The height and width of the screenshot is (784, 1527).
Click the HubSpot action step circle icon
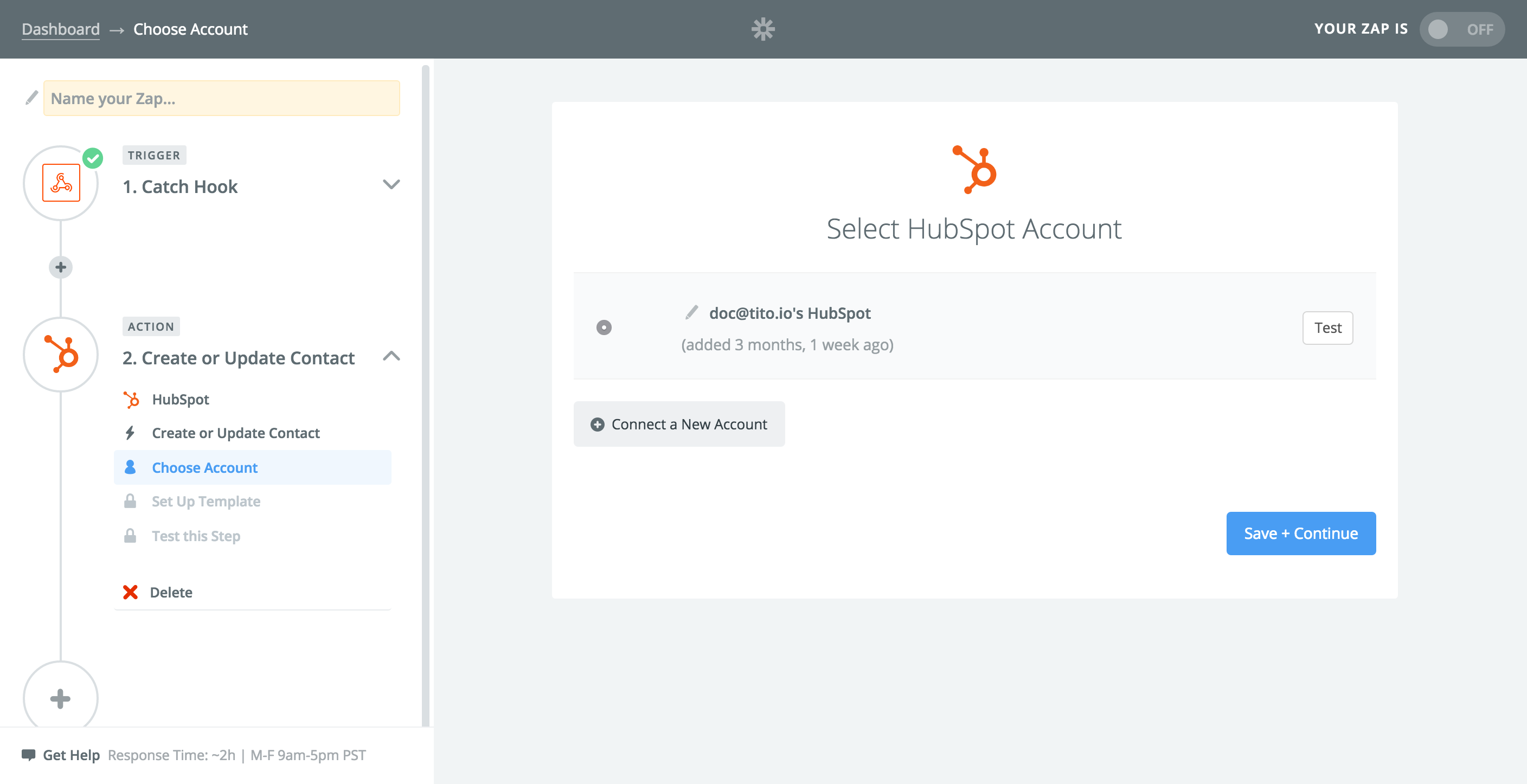click(x=61, y=355)
